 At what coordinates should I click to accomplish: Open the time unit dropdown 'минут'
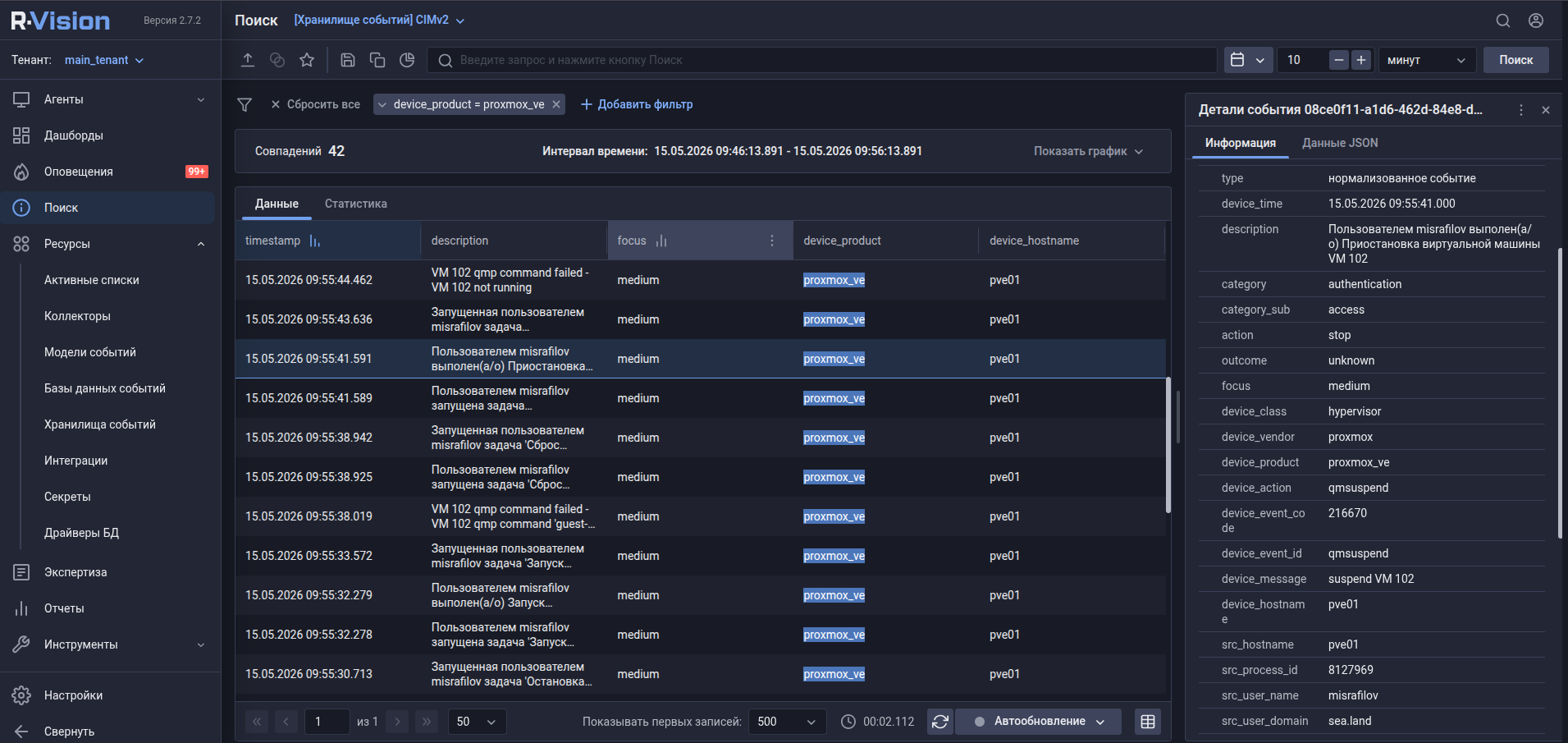(x=1427, y=60)
